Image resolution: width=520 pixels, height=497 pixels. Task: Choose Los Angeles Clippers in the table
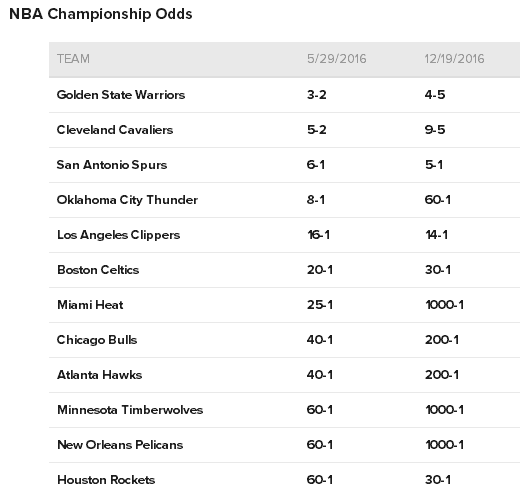119,235
